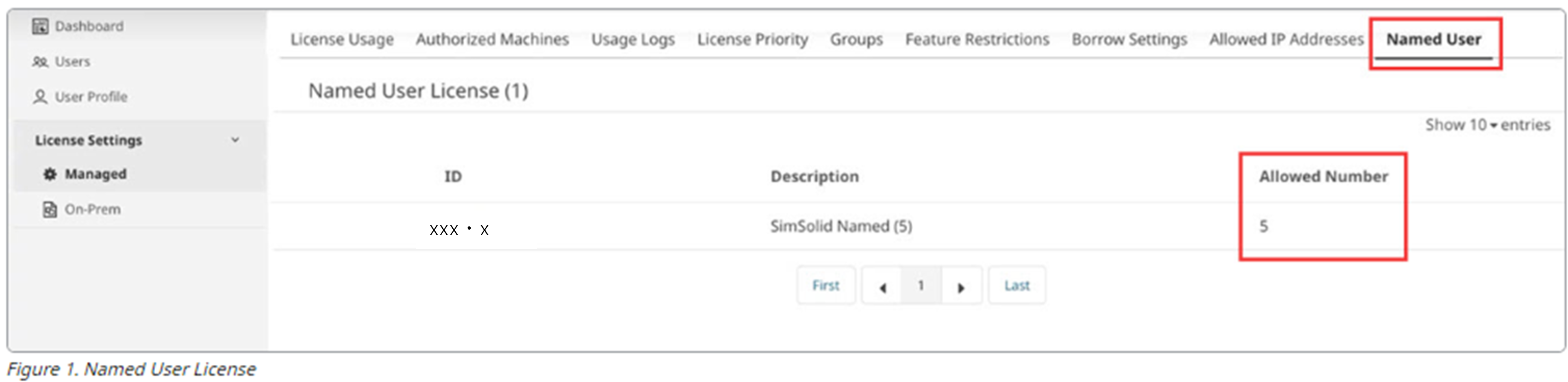The height and width of the screenshot is (382, 1568).
Task: Click the Users group icon
Action: pos(40,61)
